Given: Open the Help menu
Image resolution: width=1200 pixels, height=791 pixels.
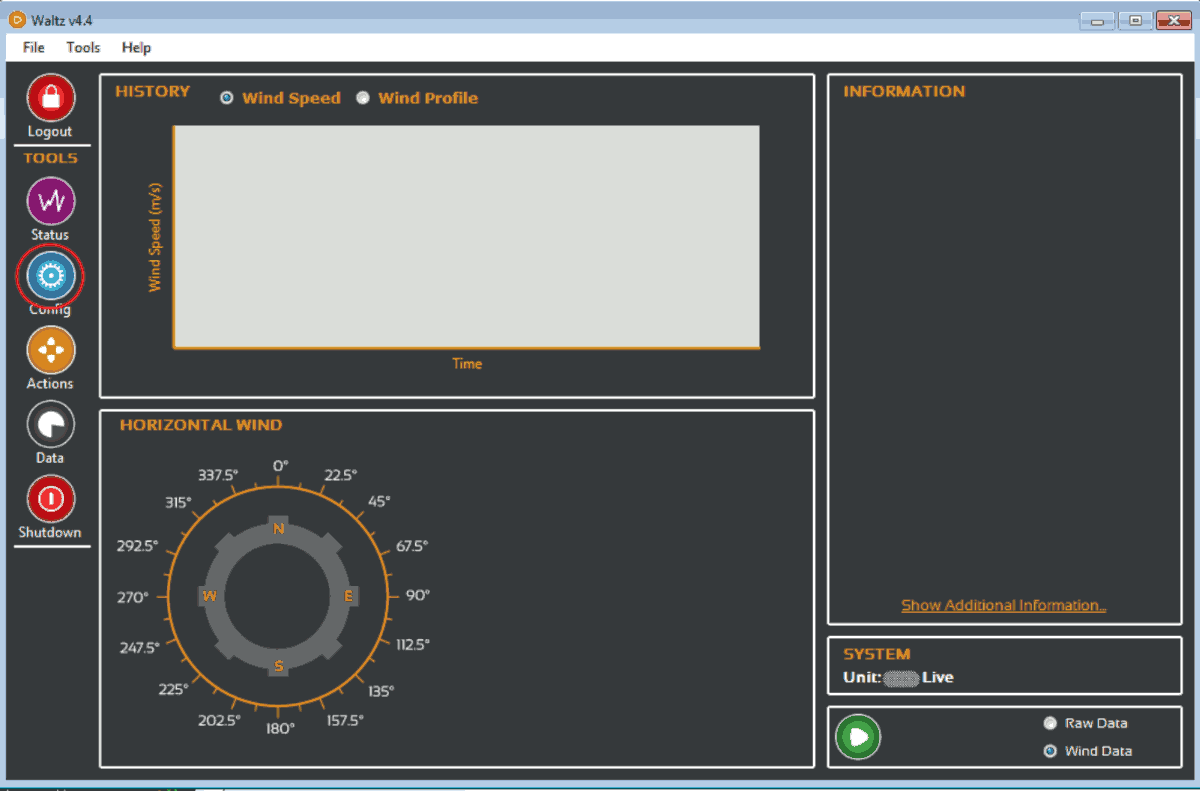Looking at the screenshot, I should (x=136, y=47).
